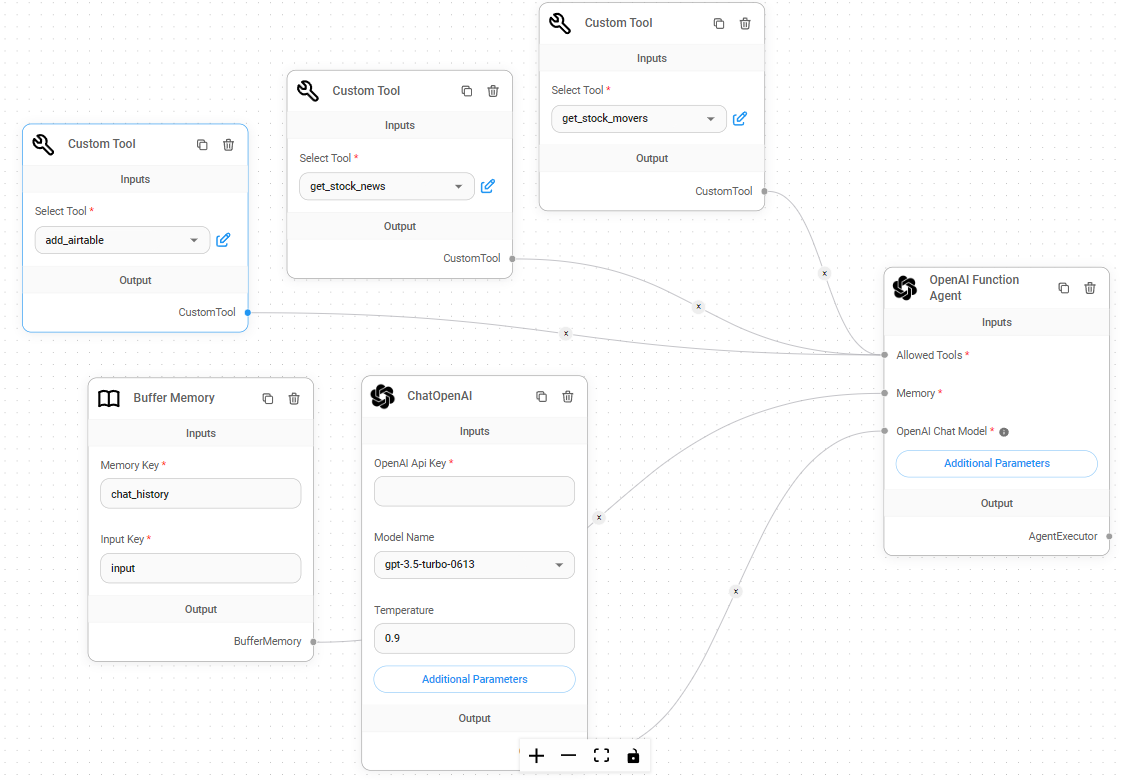Edit the get_stock_movers tool
Screen dimensions: 1122x780
pyautogui.click(x=740, y=118)
